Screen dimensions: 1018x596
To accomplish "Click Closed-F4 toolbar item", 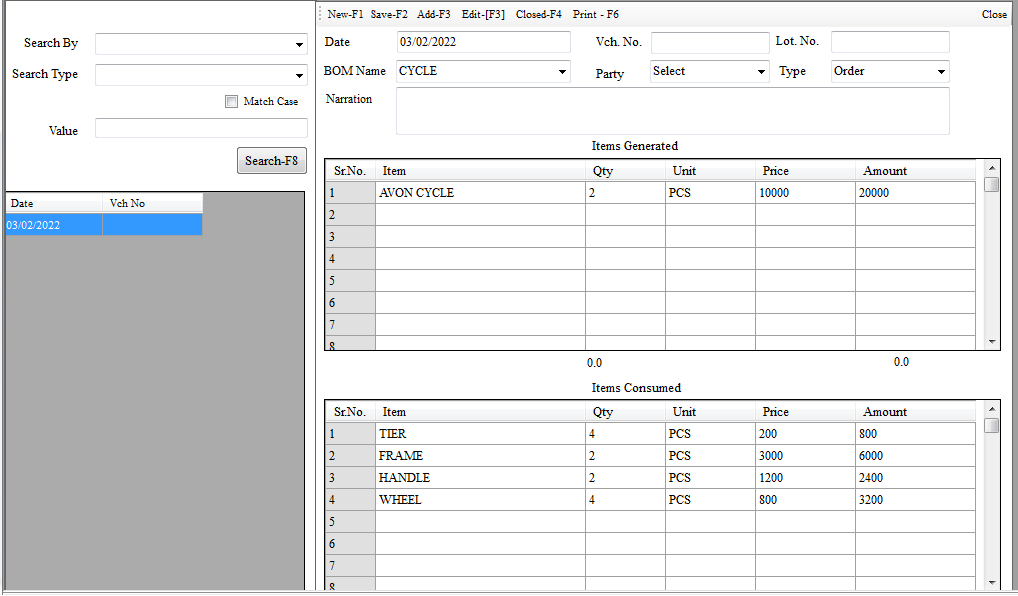I will pyautogui.click(x=539, y=15).
